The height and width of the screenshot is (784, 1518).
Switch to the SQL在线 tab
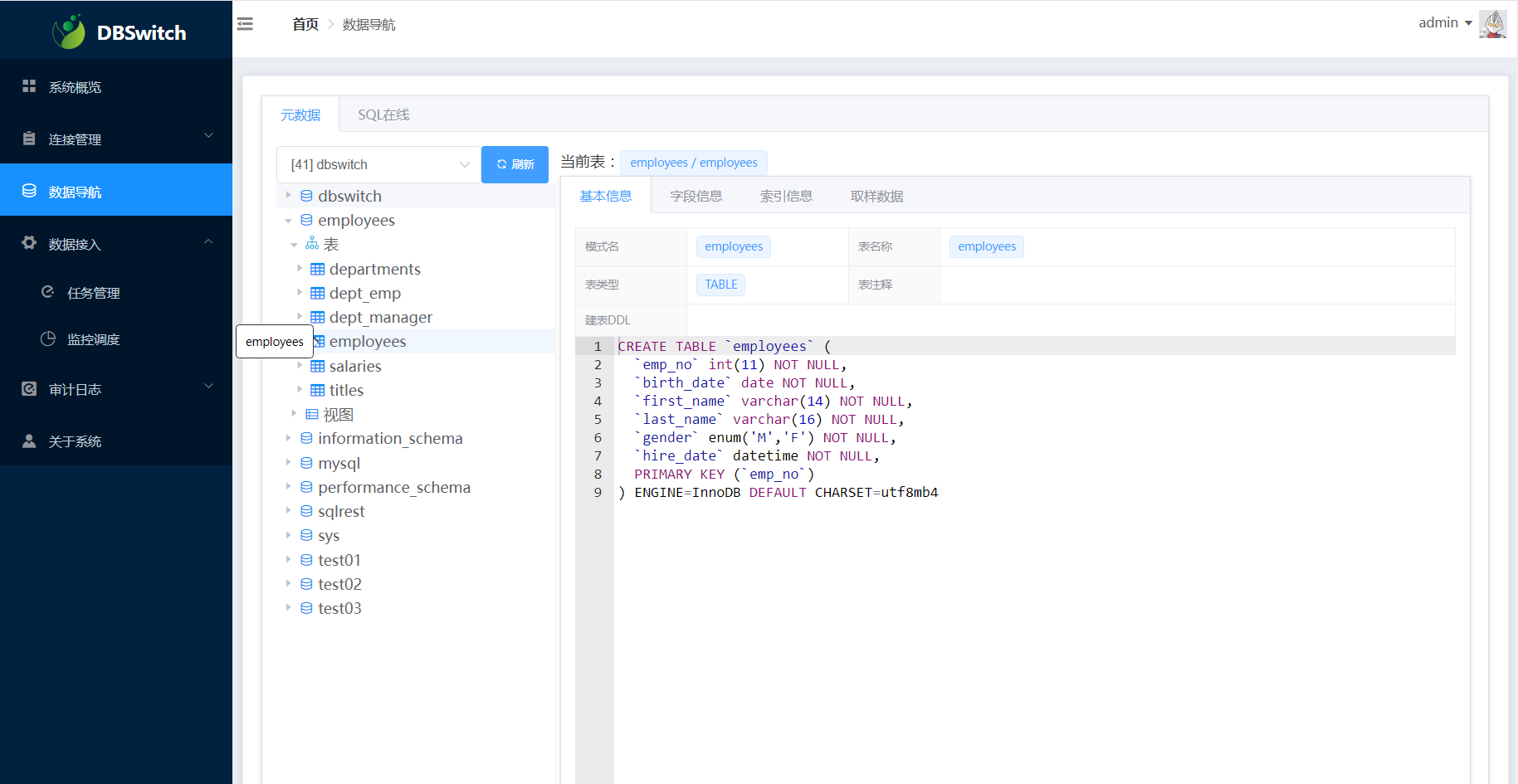(x=383, y=114)
